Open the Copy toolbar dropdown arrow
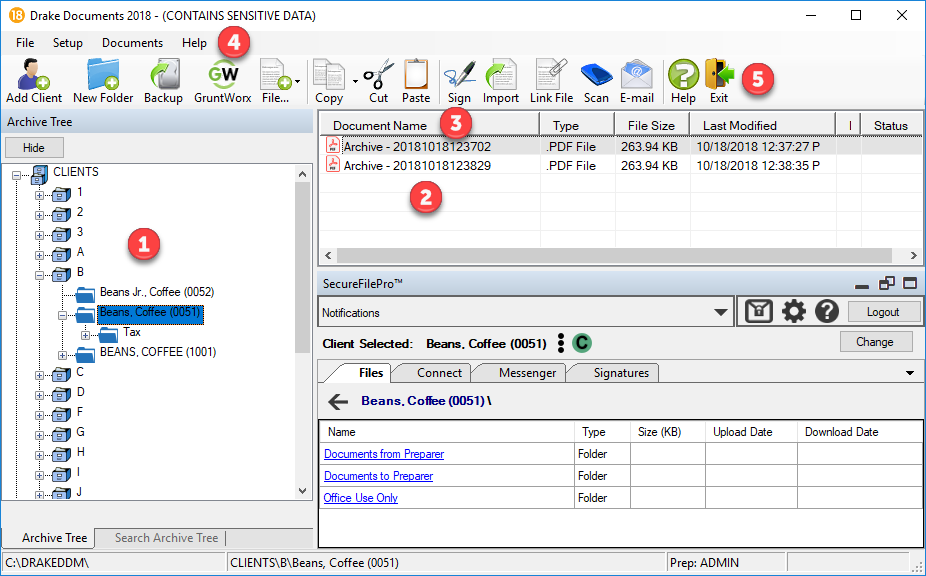Viewport: 926px width, 576px height. pos(355,82)
